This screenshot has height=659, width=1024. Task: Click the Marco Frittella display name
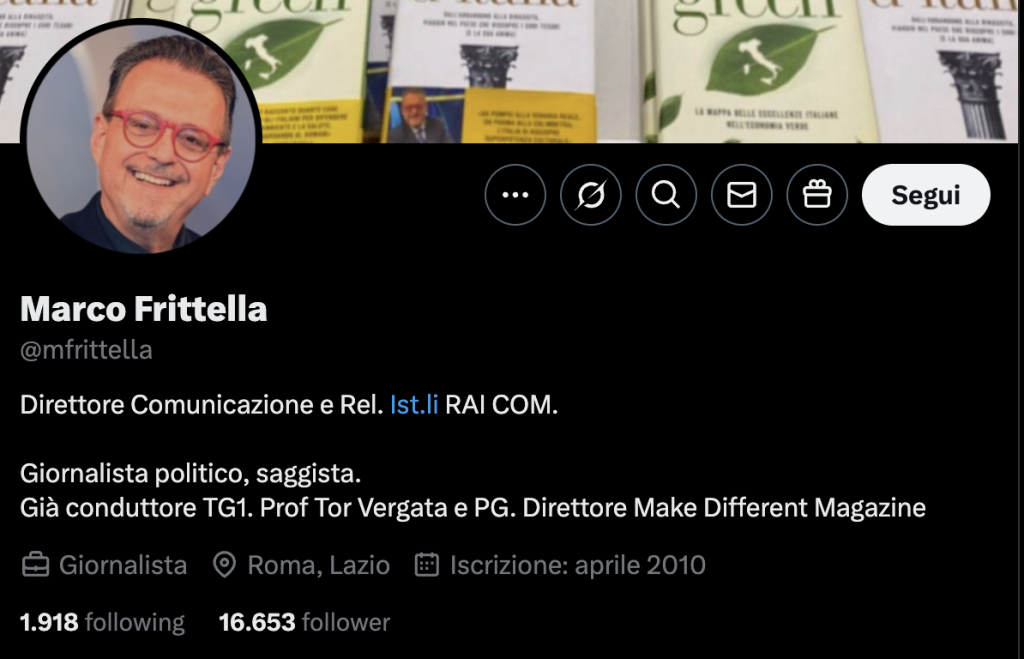(x=144, y=309)
